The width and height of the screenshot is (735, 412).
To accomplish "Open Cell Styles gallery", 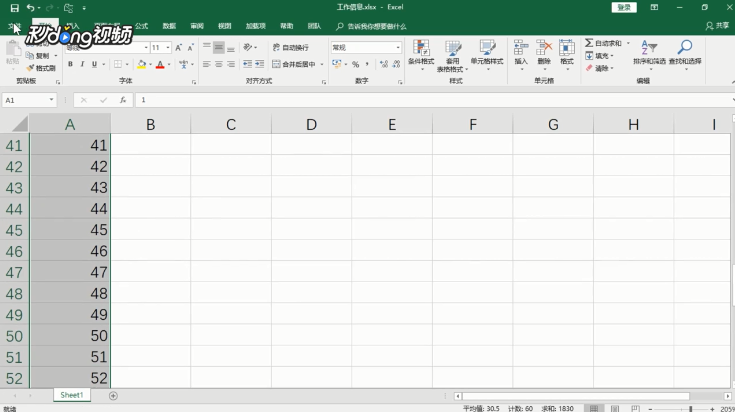I will pyautogui.click(x=487, y=55).
